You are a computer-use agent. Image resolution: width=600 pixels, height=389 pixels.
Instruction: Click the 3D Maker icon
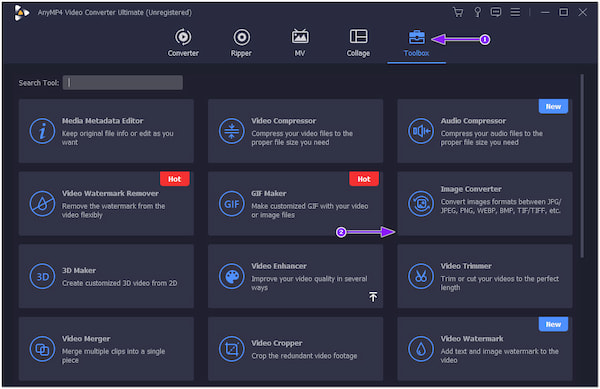(x=42, y=276)
